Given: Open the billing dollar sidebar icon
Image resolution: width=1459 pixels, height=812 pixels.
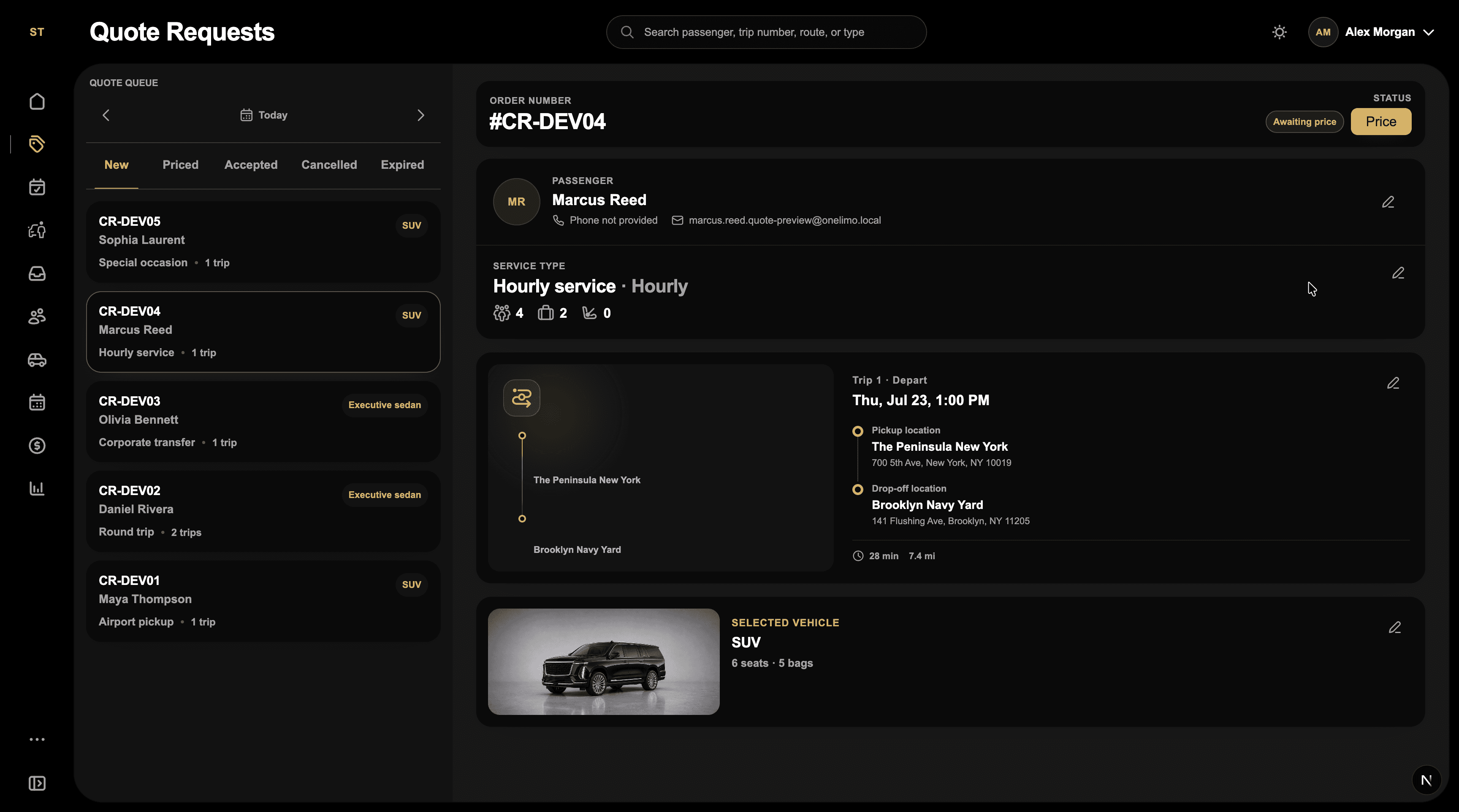Looking at the screenshot, I should pos(37,446).
